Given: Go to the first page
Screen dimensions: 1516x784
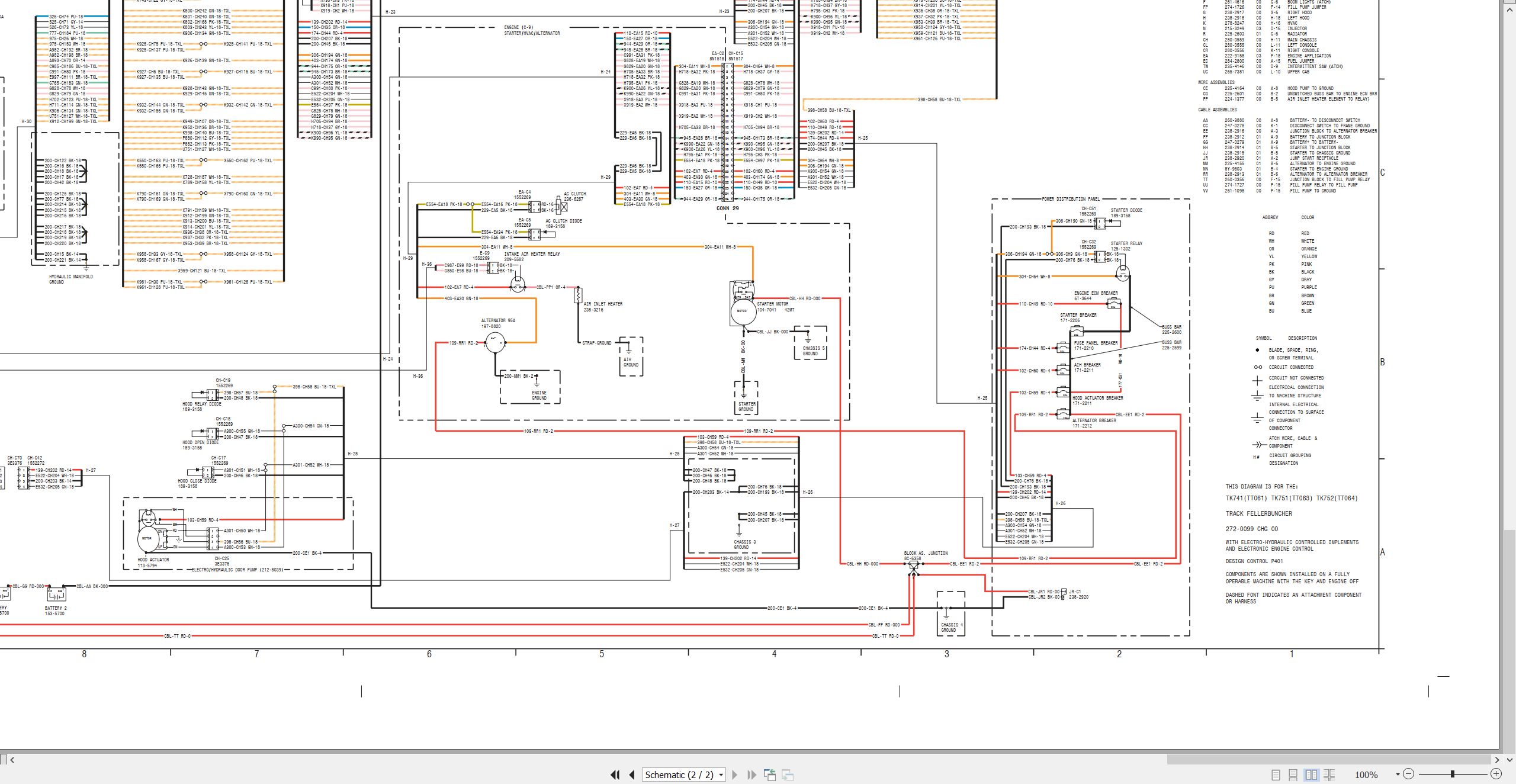Looking at the screenshot, I should pyautogui.click(x=615, y=775).
